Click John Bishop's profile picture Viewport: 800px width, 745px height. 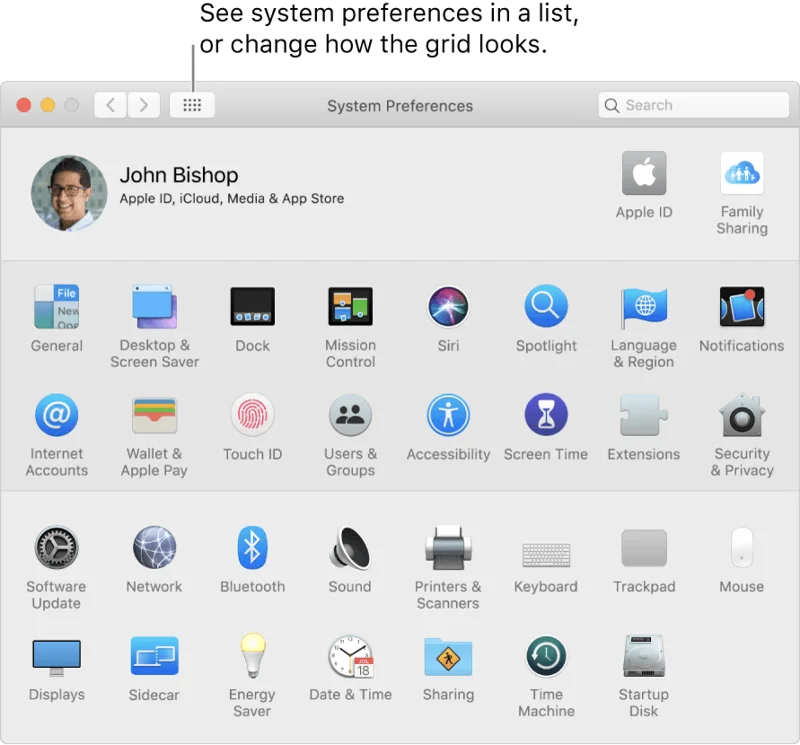(69, 193)
